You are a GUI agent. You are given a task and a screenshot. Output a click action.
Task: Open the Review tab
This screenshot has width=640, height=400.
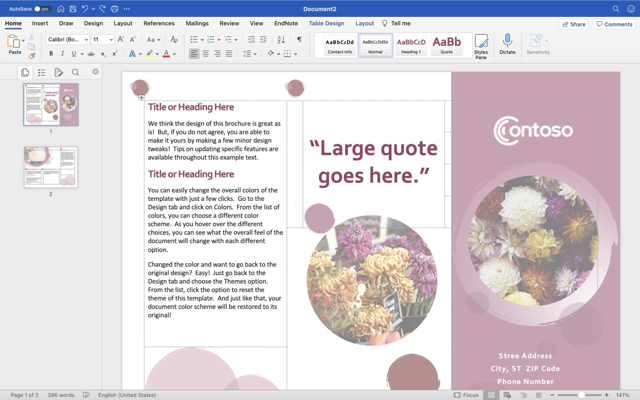[x=229, y=23]
